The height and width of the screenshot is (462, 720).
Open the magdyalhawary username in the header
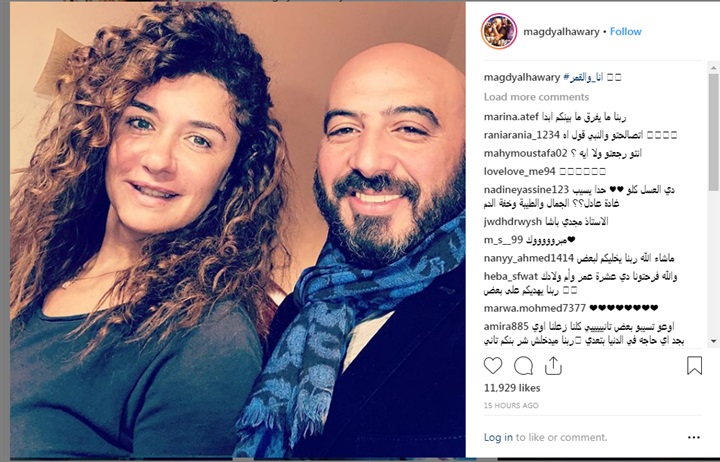[561, 32]
